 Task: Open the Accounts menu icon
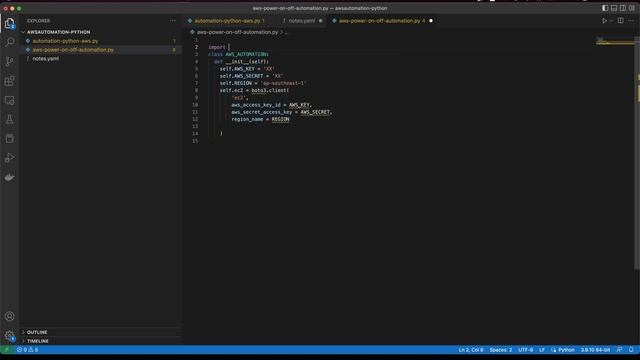click(9, 316)
